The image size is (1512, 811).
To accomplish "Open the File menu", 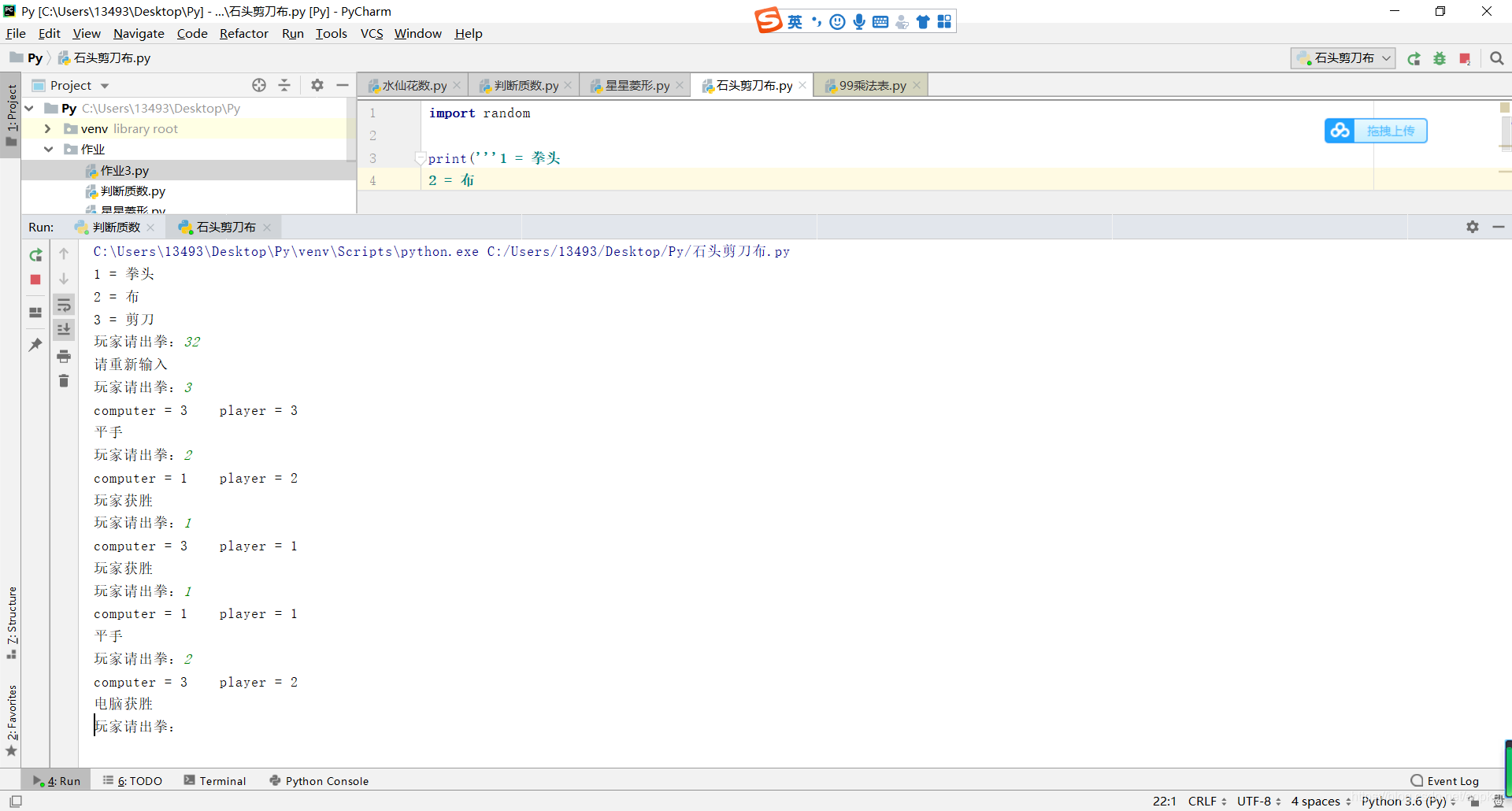I will tap(16, 33).
